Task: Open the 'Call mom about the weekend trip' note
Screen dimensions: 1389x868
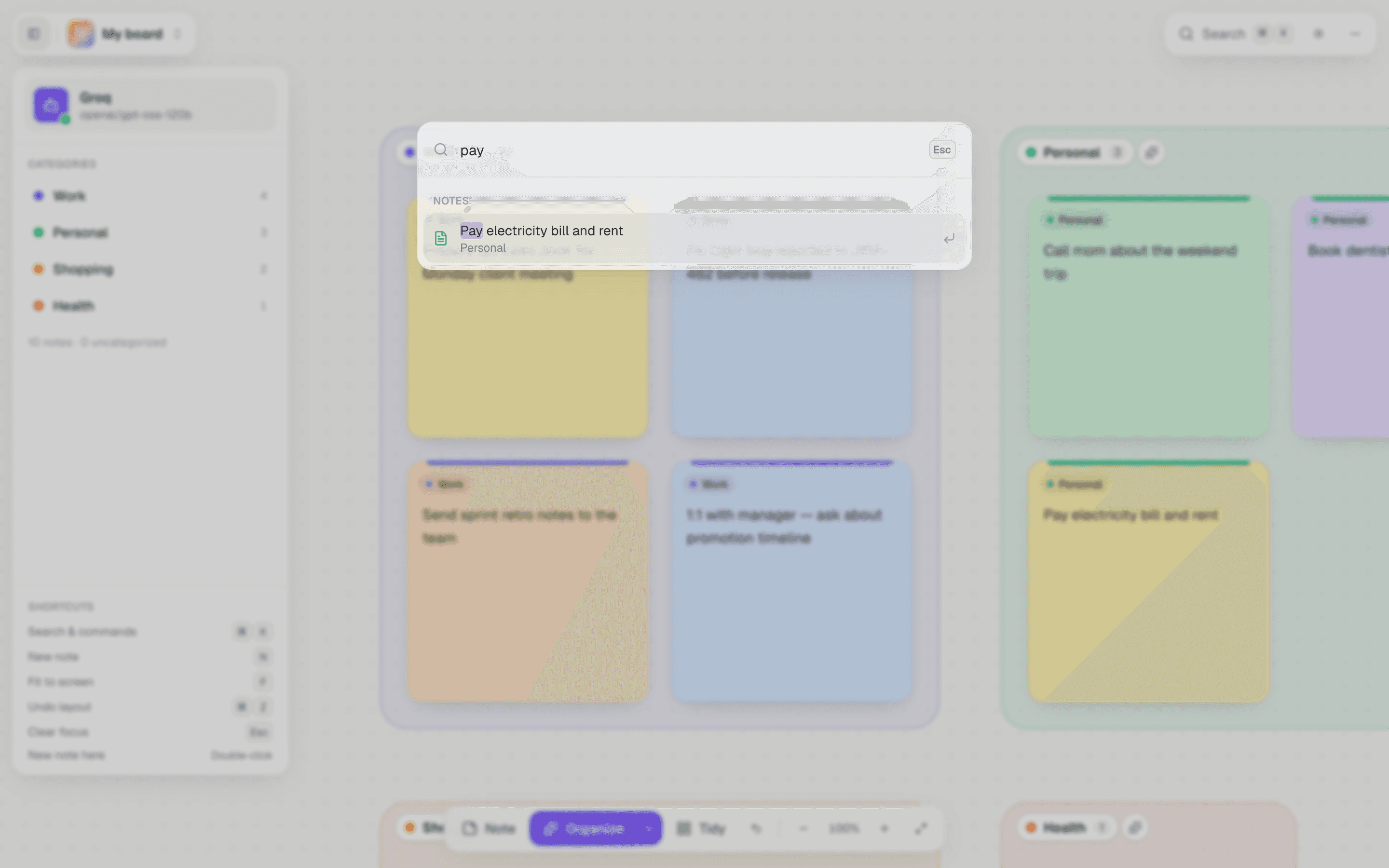Action: [x=1148, y=317]
